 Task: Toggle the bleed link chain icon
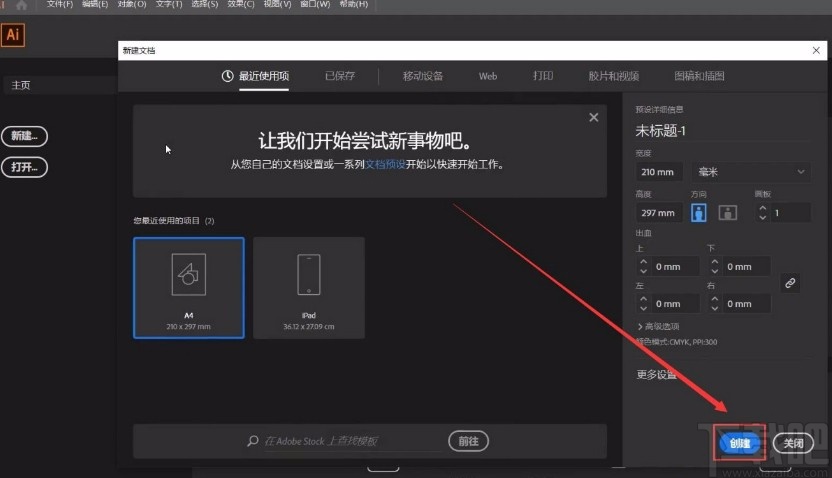[x=790, y=283]
